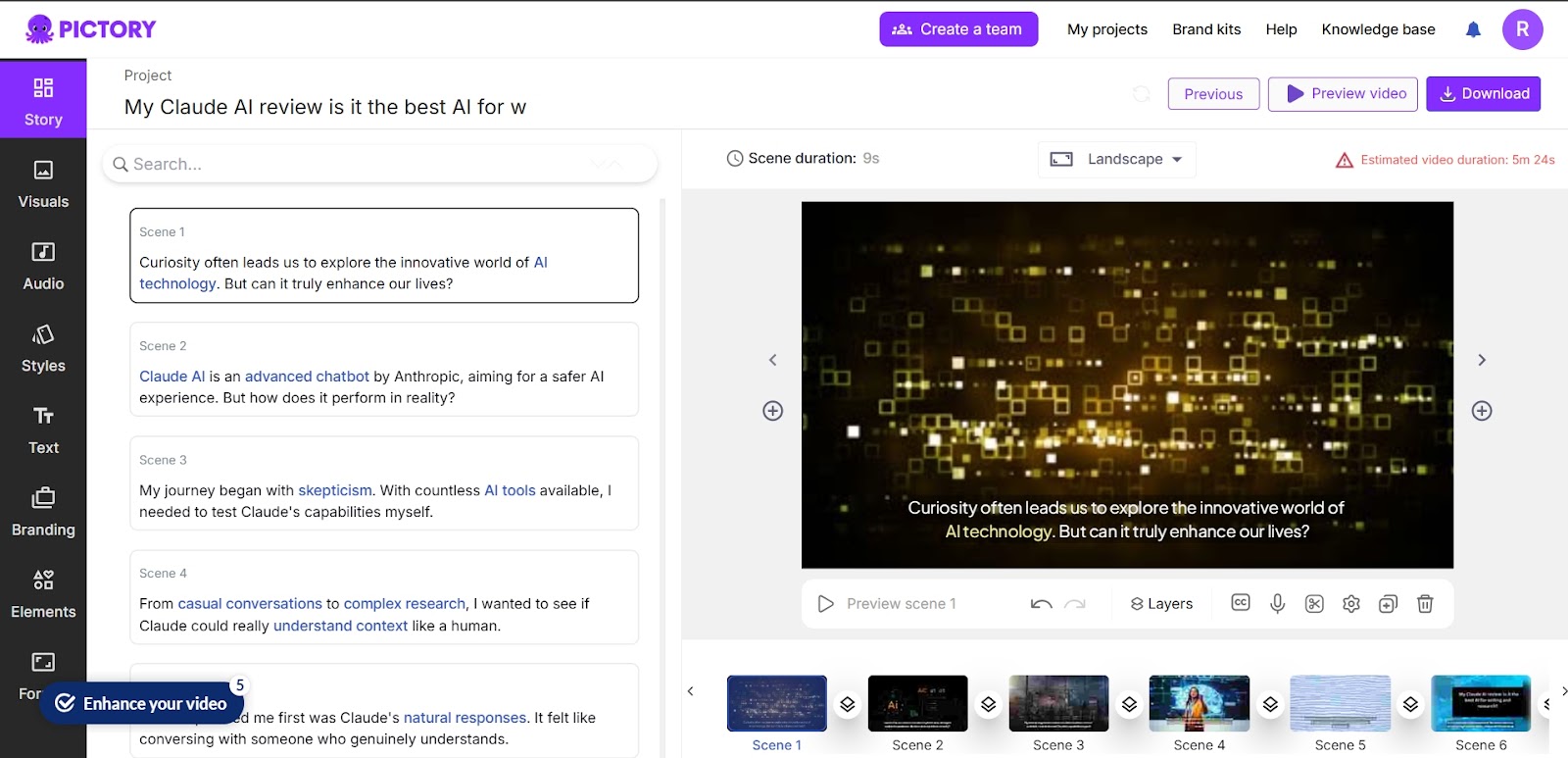Image resolution: width=1568 pixels, height=758 pixels.
Task: Open the Audio sidebar tab
Action: click(x=43, y=267)
